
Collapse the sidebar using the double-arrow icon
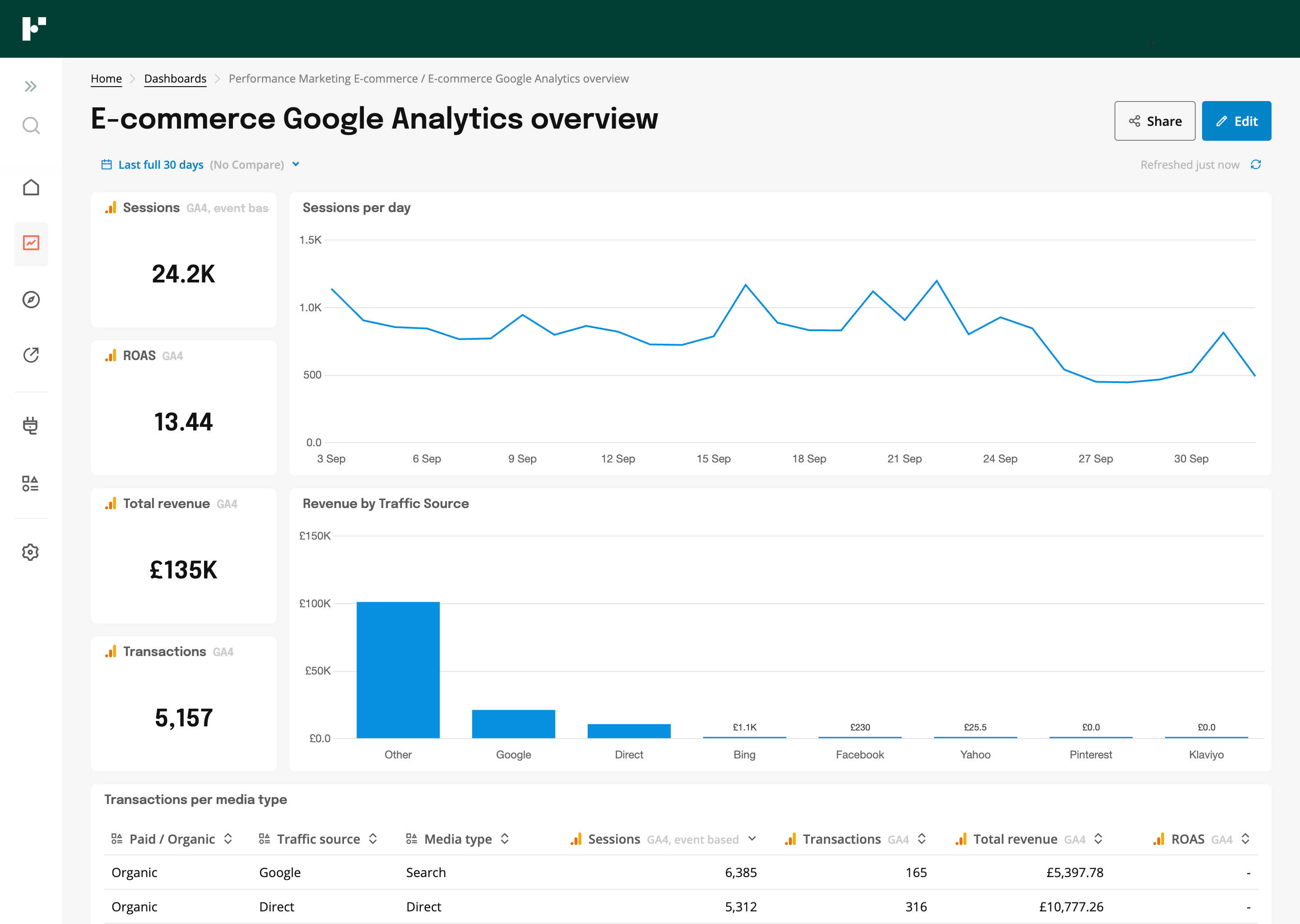click(31, 86)
